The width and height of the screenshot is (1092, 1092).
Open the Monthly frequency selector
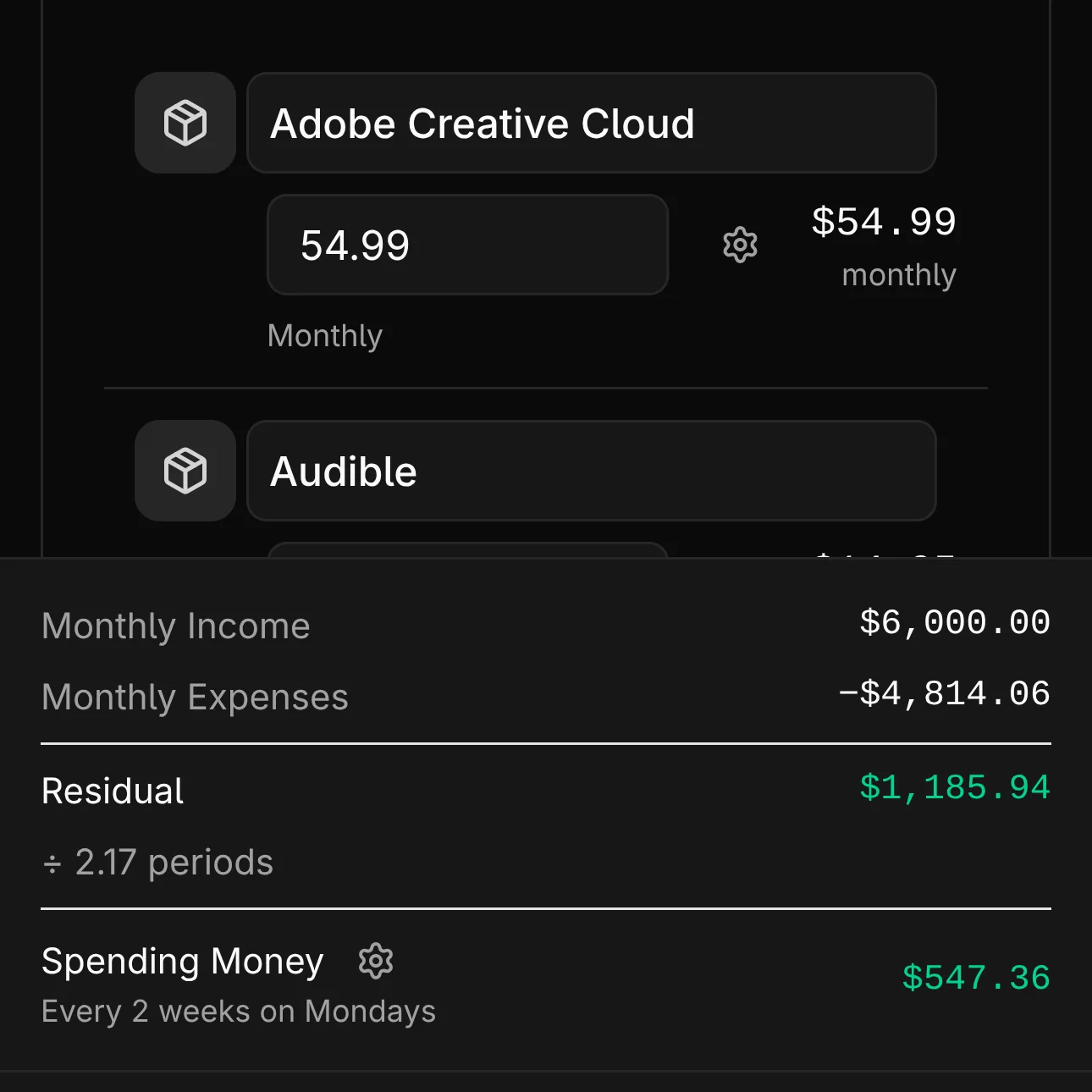point(324,335)
